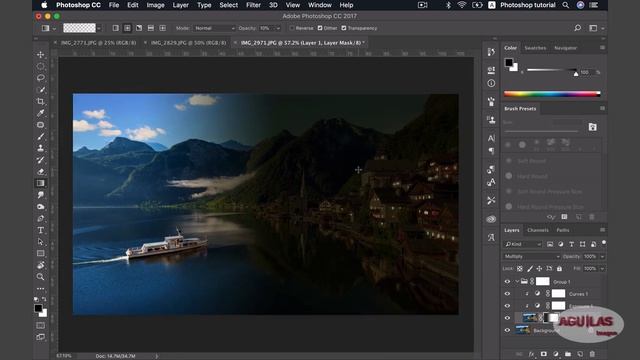Add a layer mask from Layers footer
Screen dimensions: 640x360
pos(544,354)
